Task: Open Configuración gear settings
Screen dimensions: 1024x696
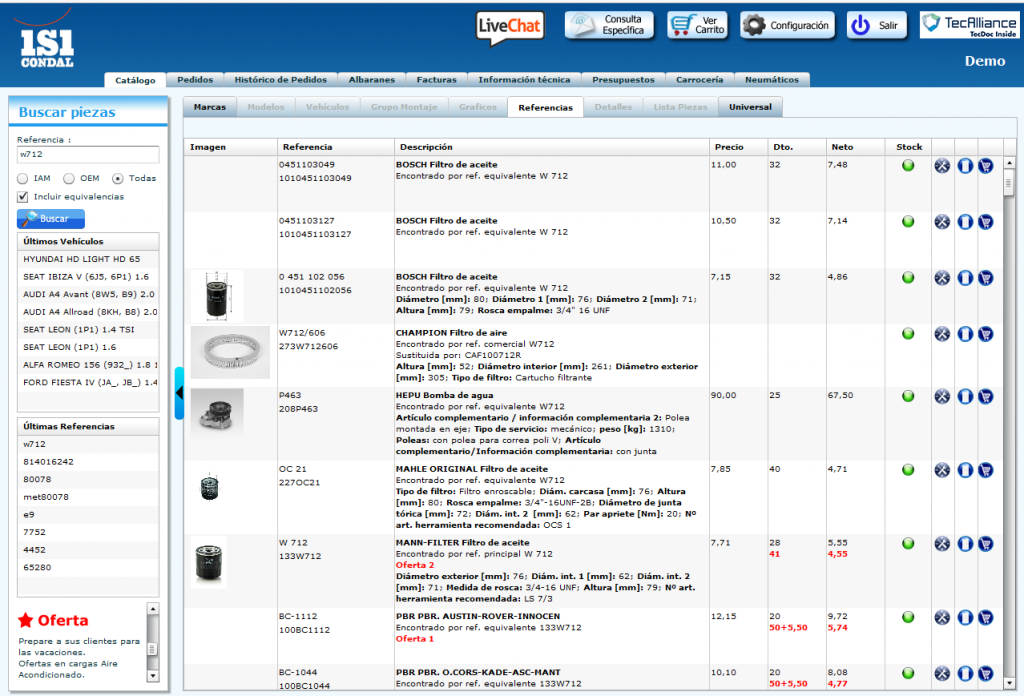Action: [x=788, y=25]
